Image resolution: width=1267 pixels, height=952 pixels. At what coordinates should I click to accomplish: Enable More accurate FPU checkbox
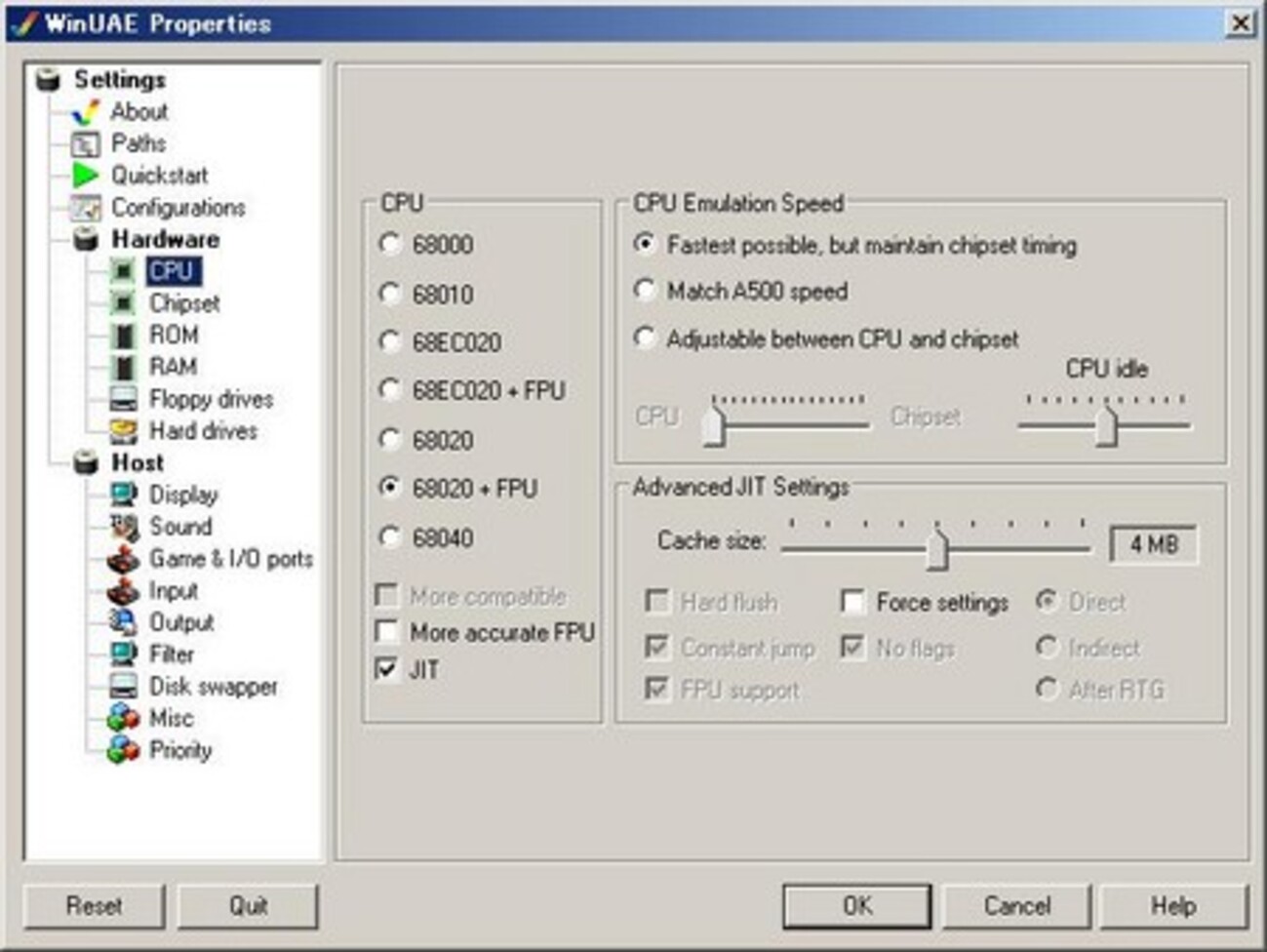click(387, 632)
